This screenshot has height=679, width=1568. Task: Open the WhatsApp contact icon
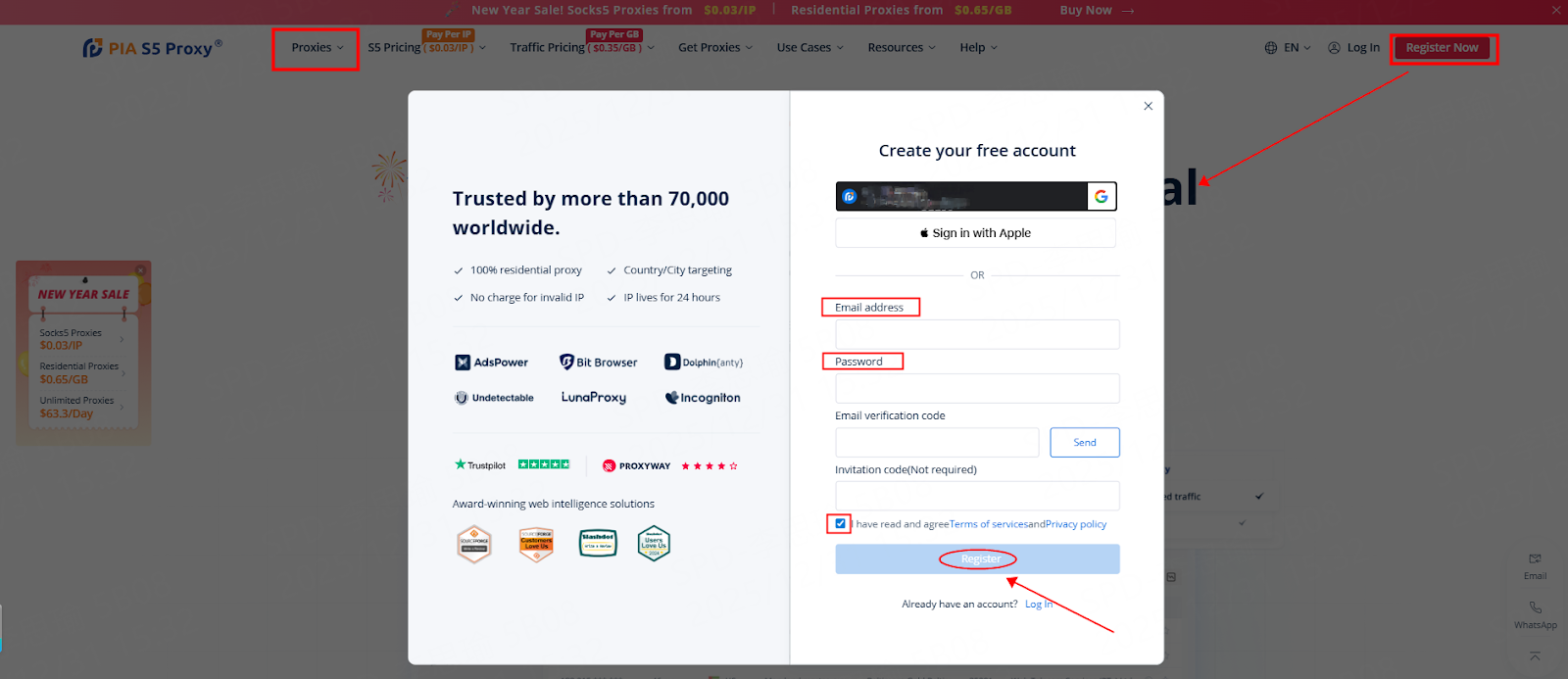[x=1535, y=608]
